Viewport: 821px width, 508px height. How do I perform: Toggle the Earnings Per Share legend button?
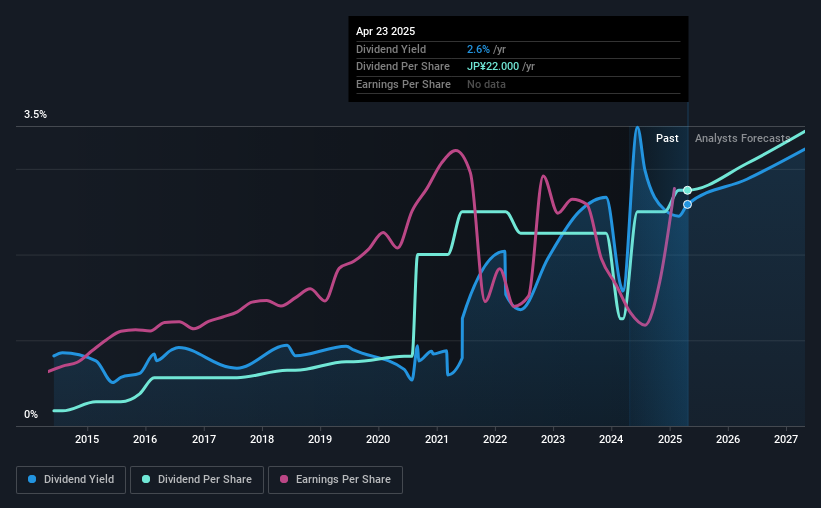click(x=335, y=480)
